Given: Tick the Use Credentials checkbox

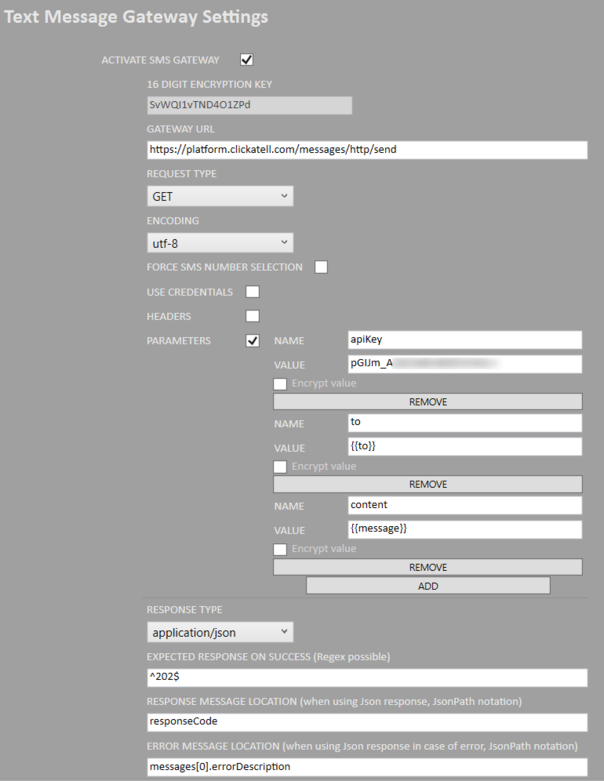Looking at the screenshot, I should coord(253,292).
